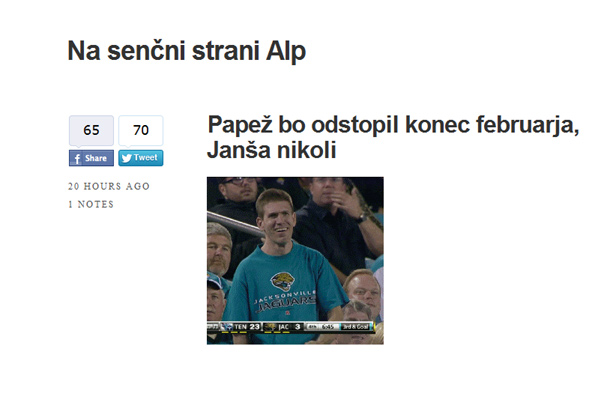The height and width of the screenshot is (400, 610).
Task: Open the blog title Na senčni strani Alp
Action: point(187,51)
